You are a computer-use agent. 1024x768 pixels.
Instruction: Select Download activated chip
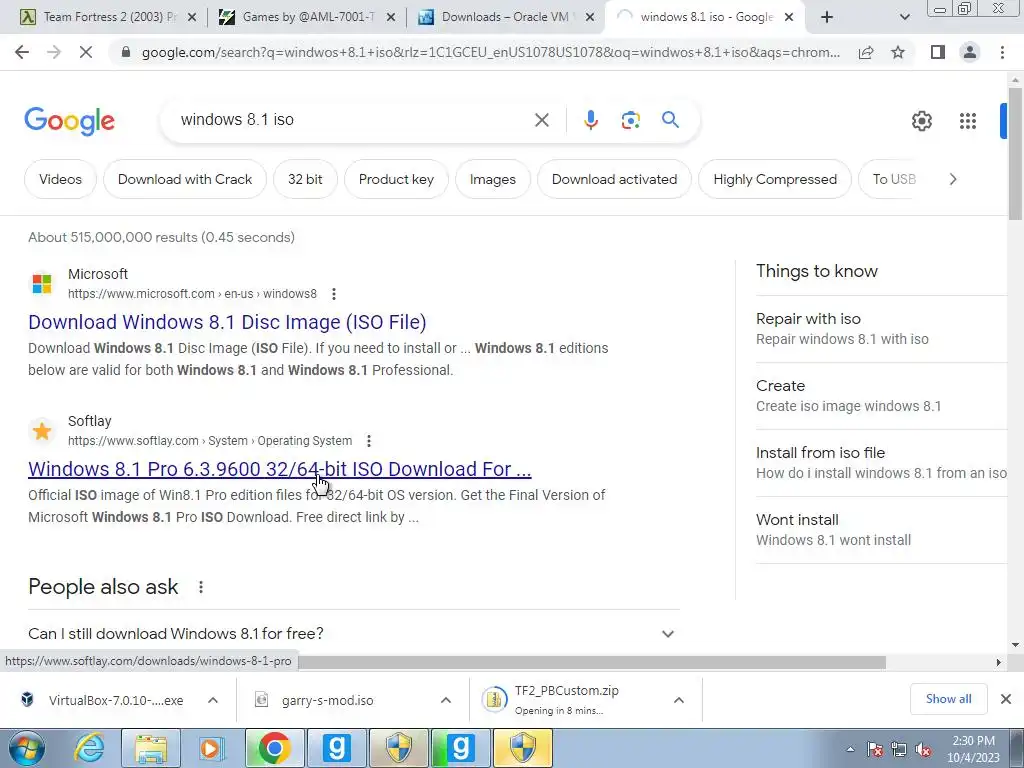pos(614,179)
